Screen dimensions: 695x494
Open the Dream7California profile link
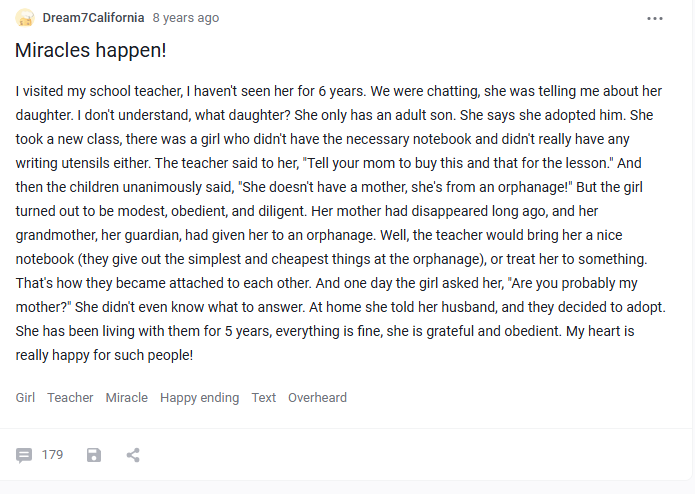click(x=94, y=18)
